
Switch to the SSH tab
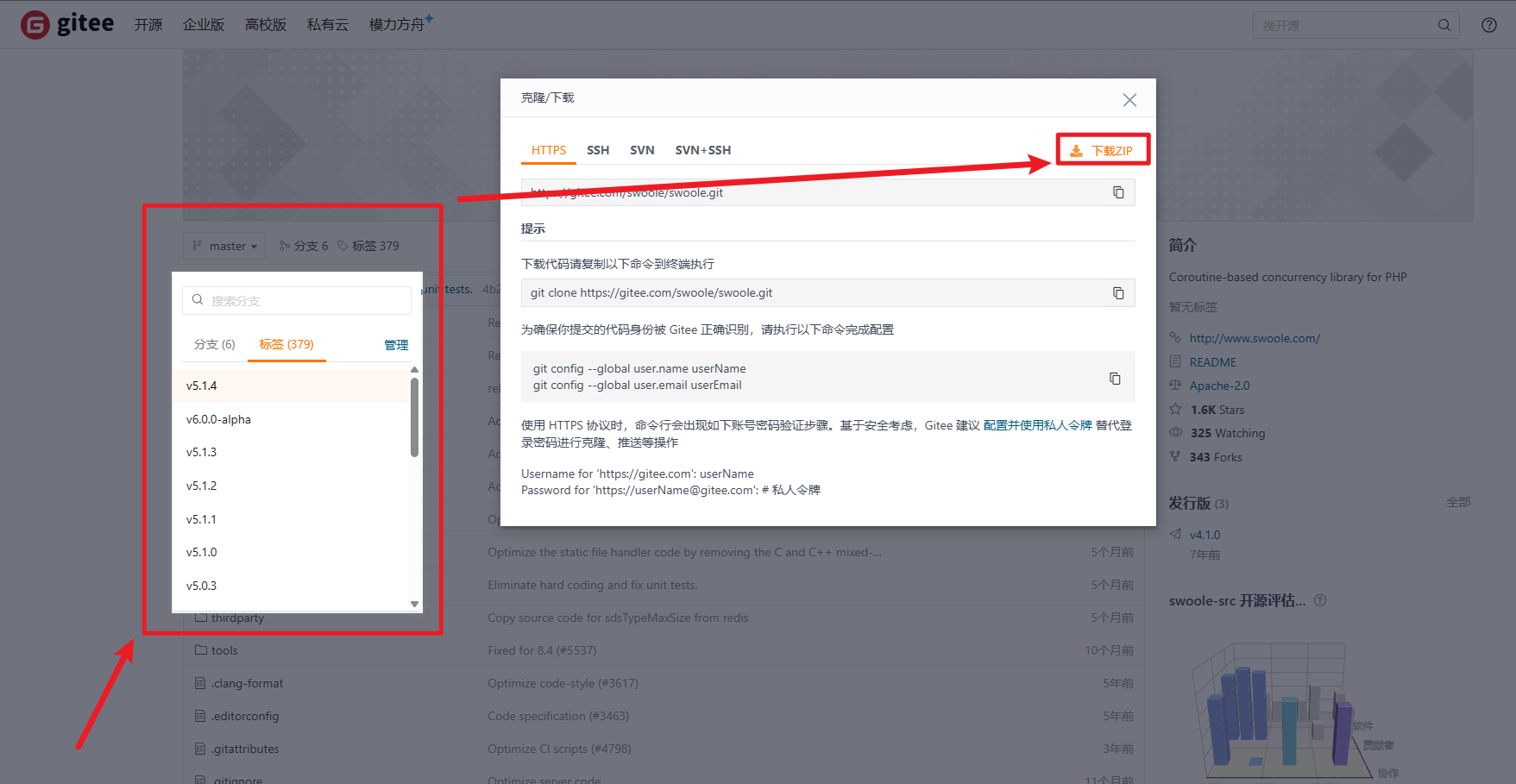598,150
